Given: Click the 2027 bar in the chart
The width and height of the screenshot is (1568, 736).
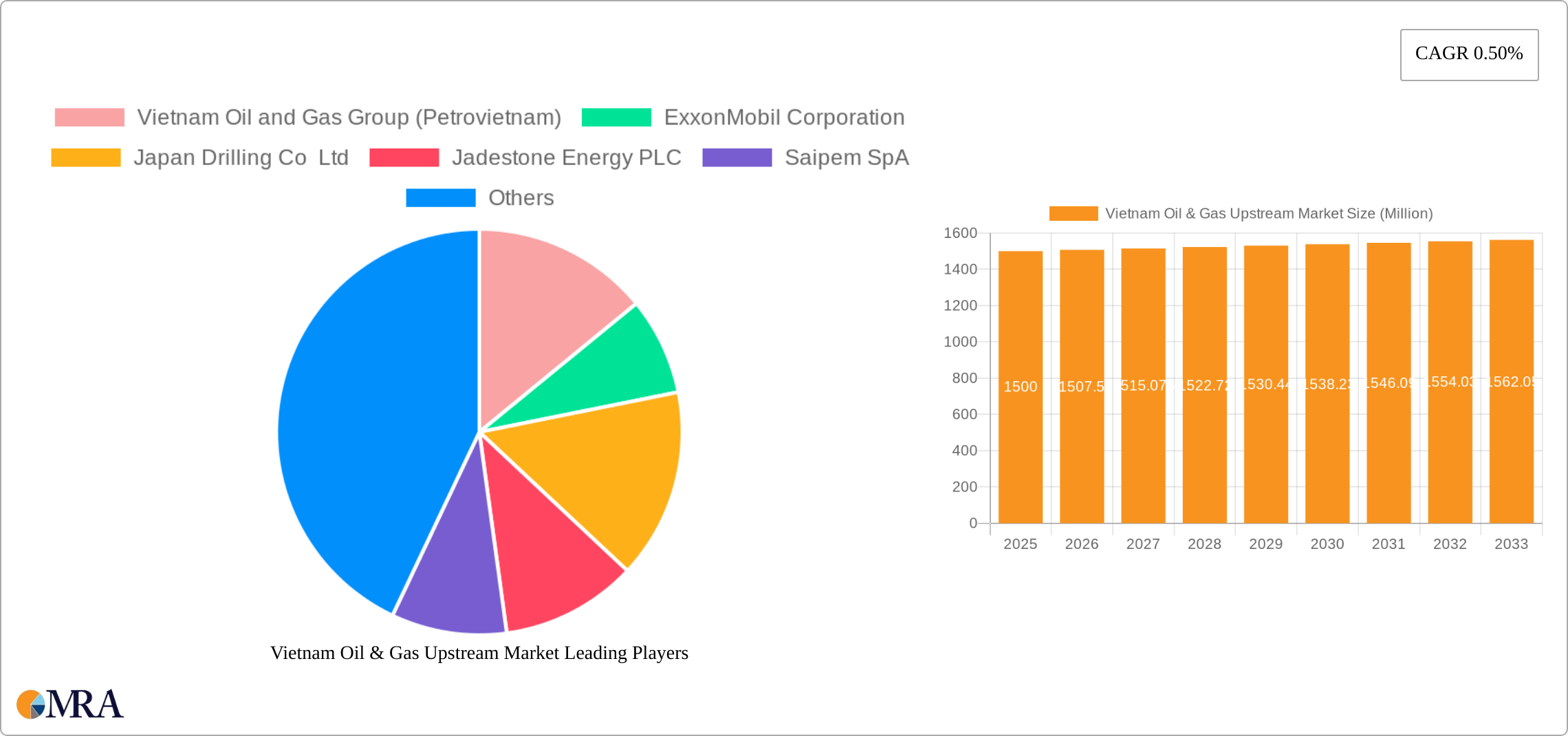Looking at the screenshot, I should (1143, 386).
